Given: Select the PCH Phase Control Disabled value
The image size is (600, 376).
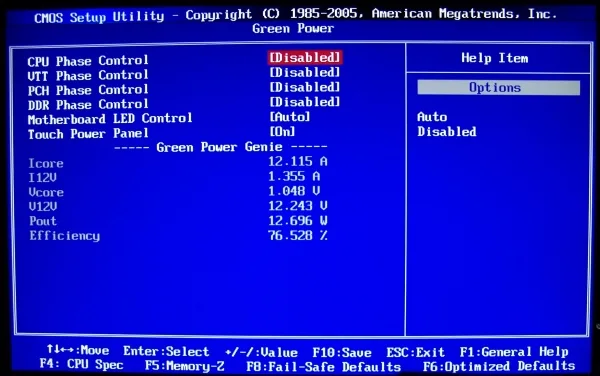Looking at the screenshot, I should click(305, 87).
